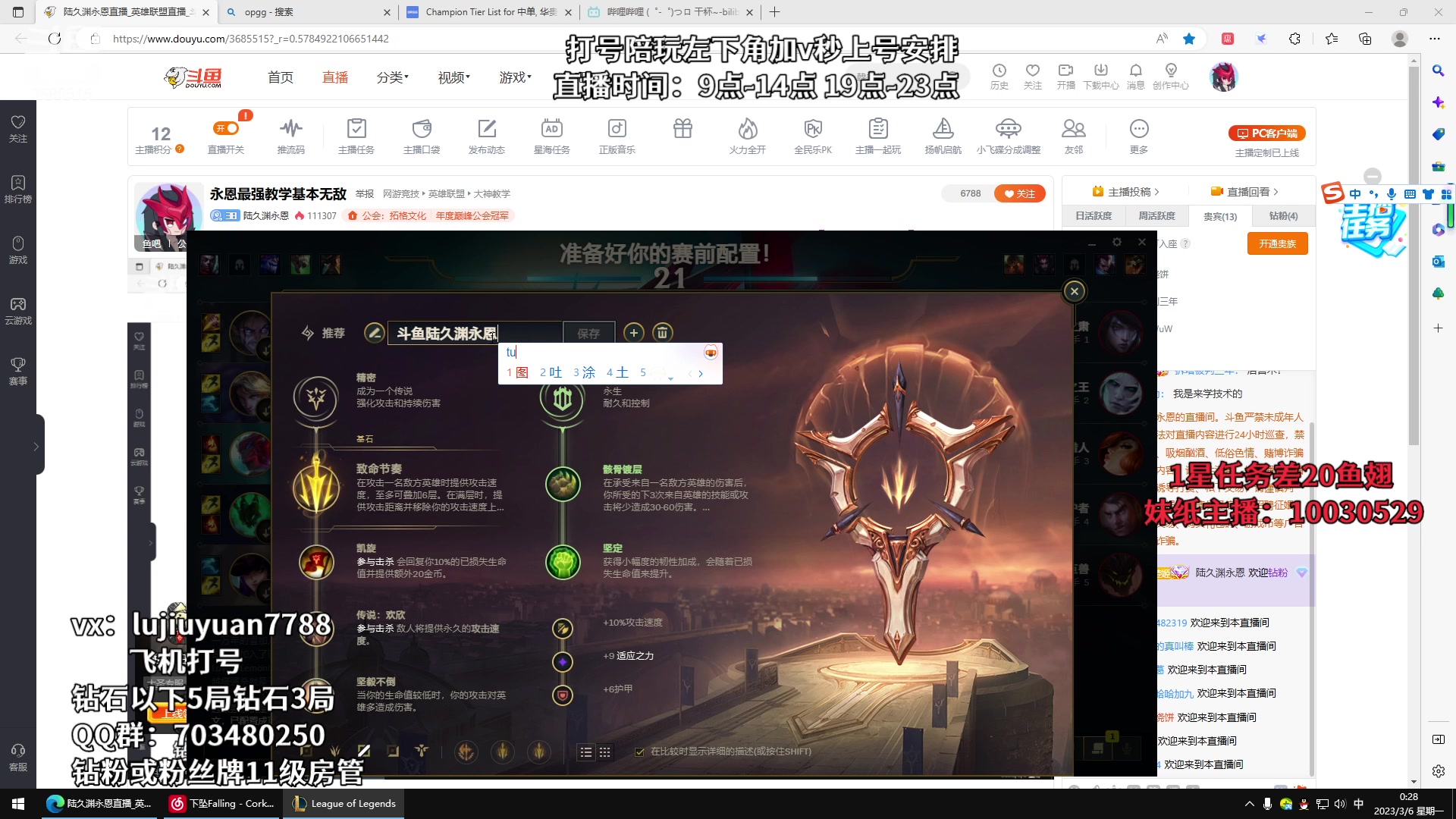The width and height of the screenshot is (1456, 819).
Task: Click 举报 report link
Action: pos(365,194)
